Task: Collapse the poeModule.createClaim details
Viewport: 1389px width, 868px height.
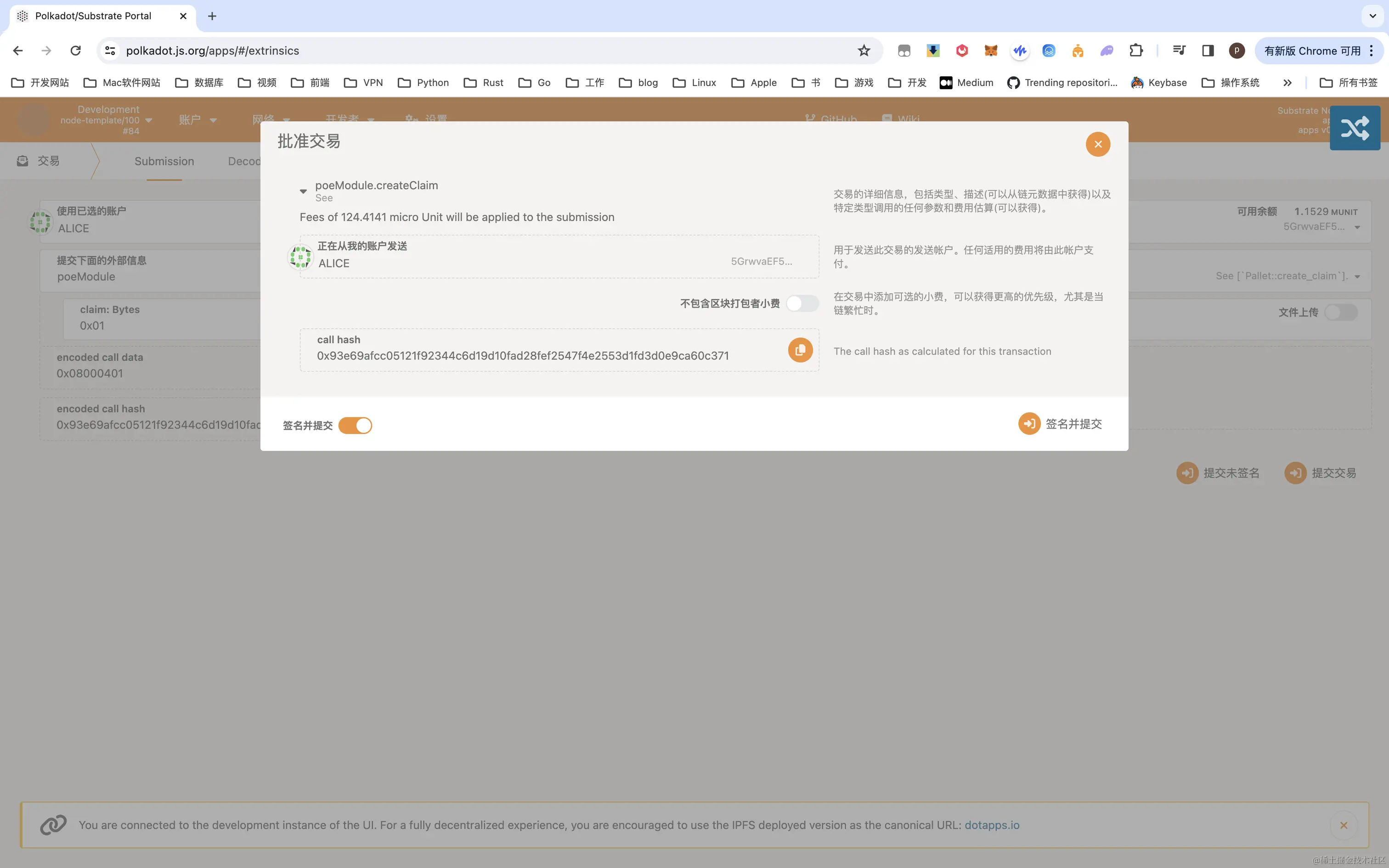Action: pos(303,191)
